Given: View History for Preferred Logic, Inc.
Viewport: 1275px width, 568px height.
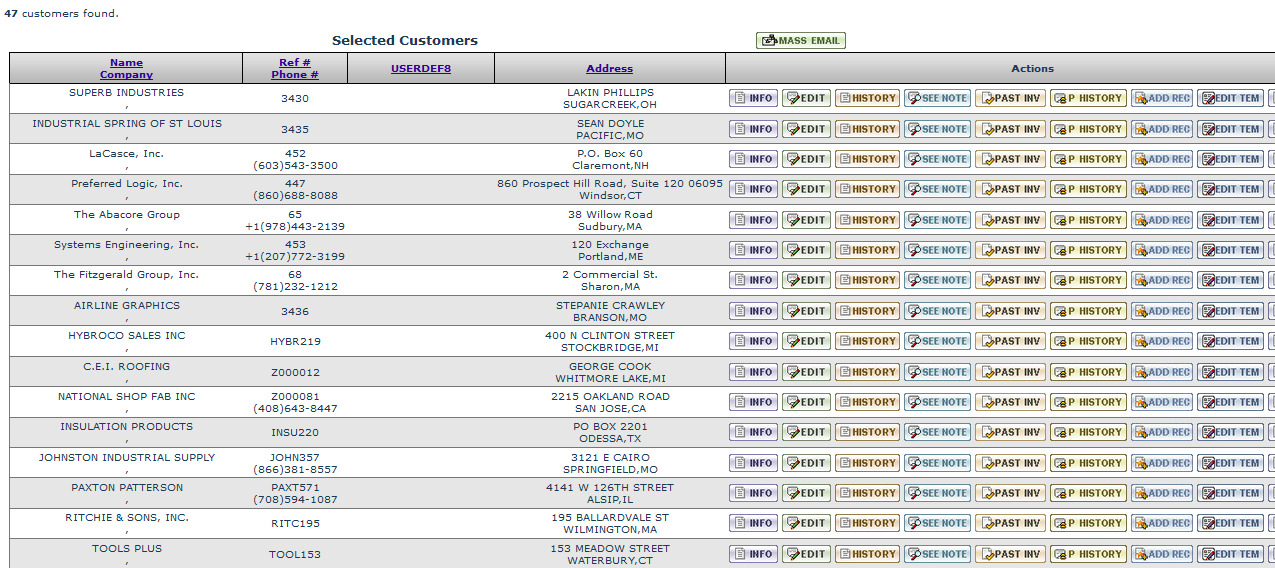Looking at the screenshot, I should (867, 189).
